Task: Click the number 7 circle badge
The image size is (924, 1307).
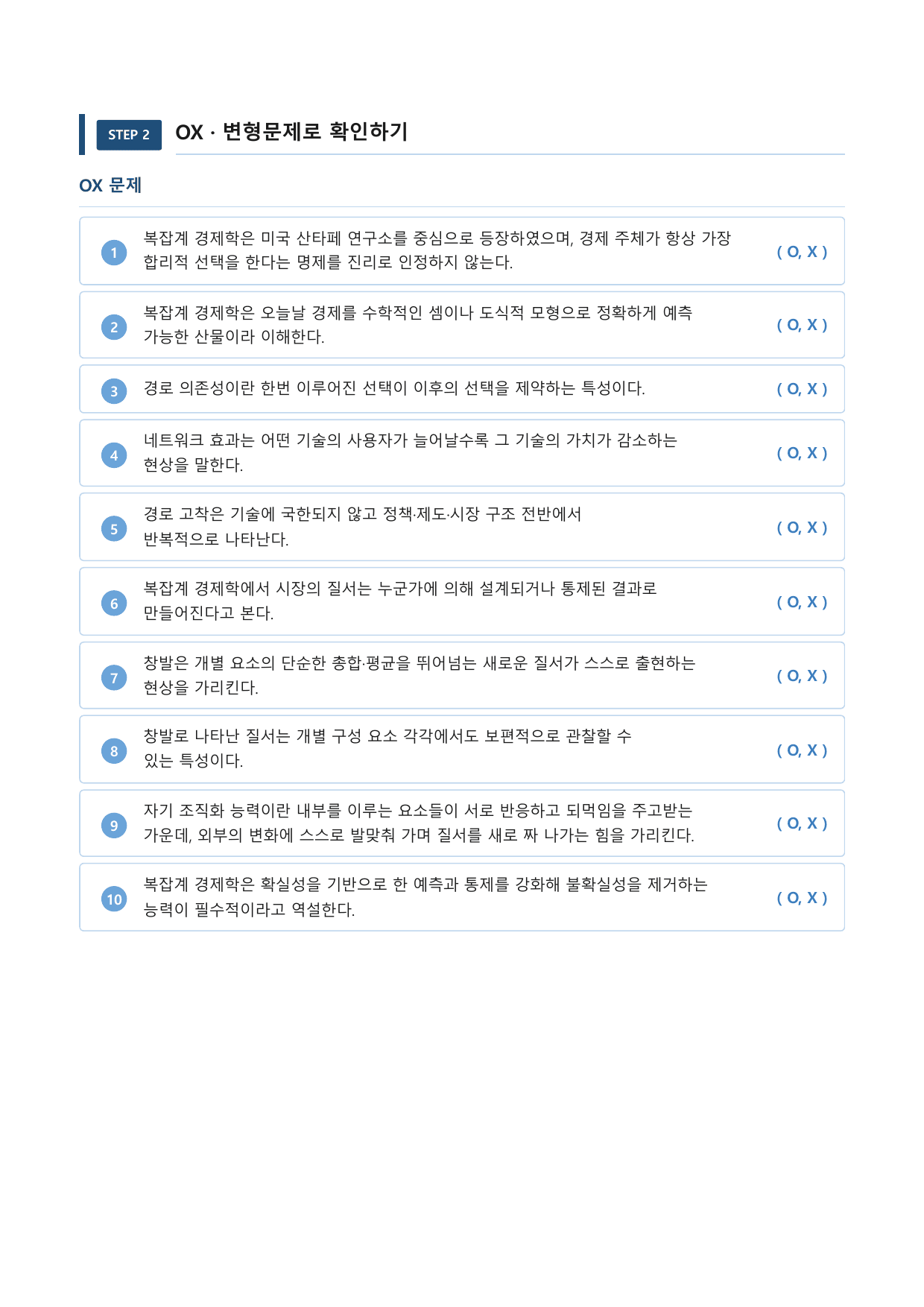Action: pos(114,677)
